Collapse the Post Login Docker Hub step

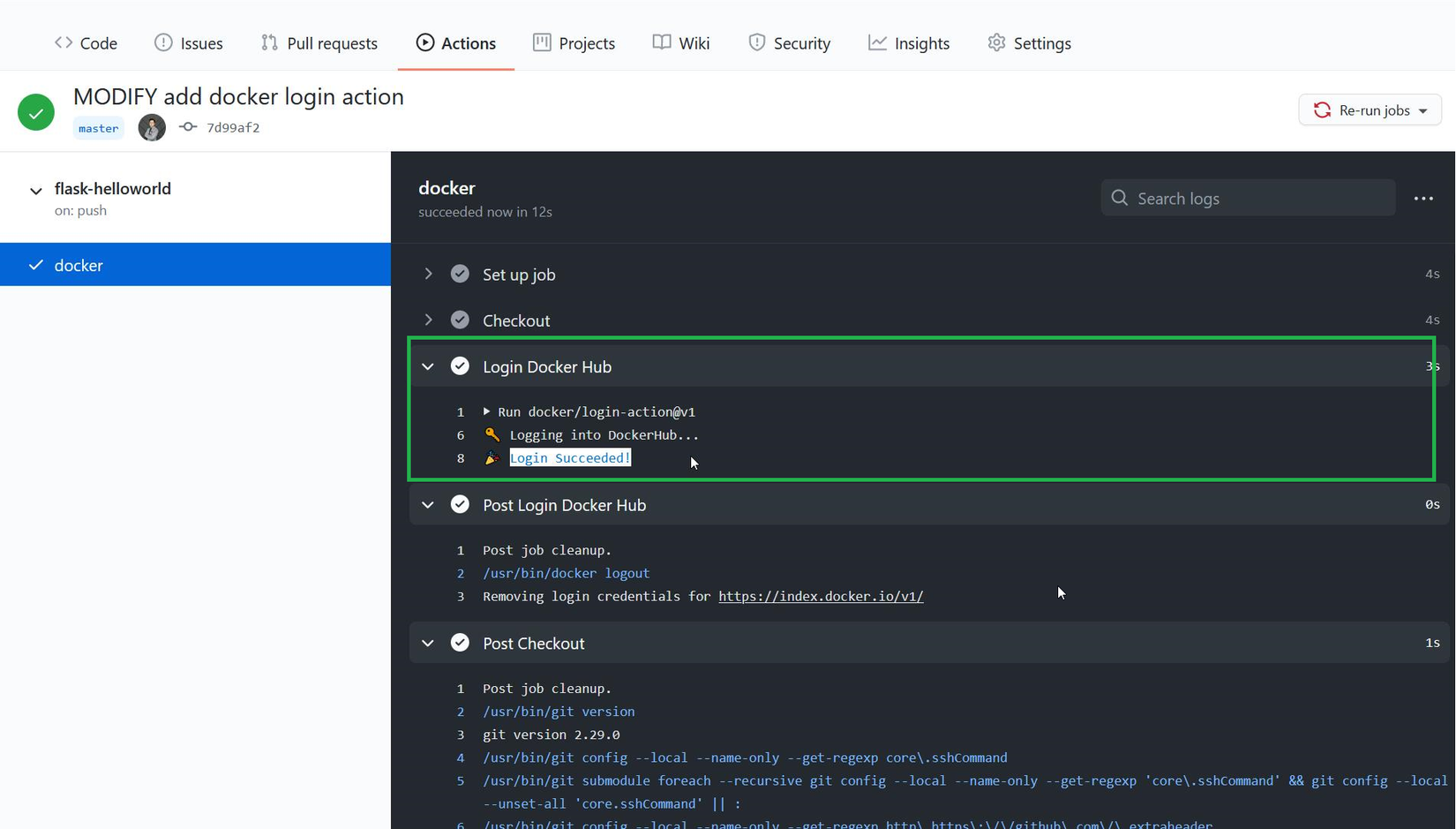[428, 505]
